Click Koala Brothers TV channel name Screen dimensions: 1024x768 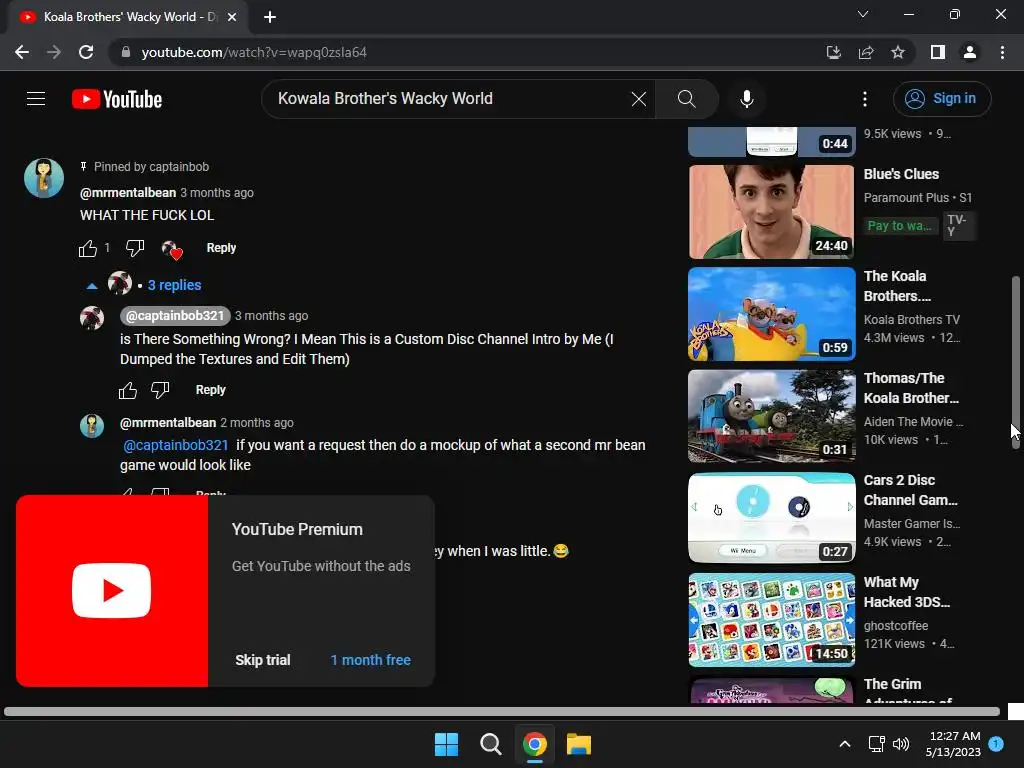click(912, 319)
